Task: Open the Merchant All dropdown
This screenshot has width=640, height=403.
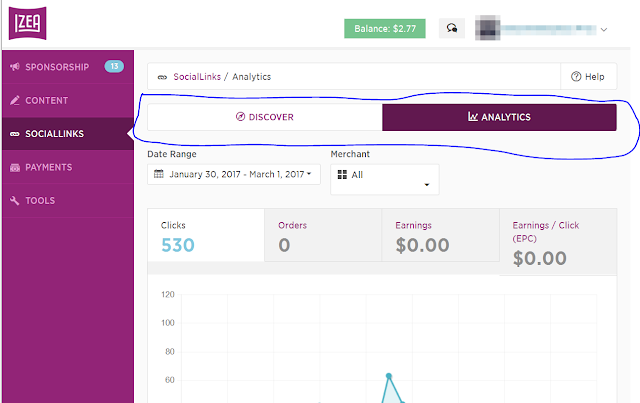Action: [x=385, y=179]
